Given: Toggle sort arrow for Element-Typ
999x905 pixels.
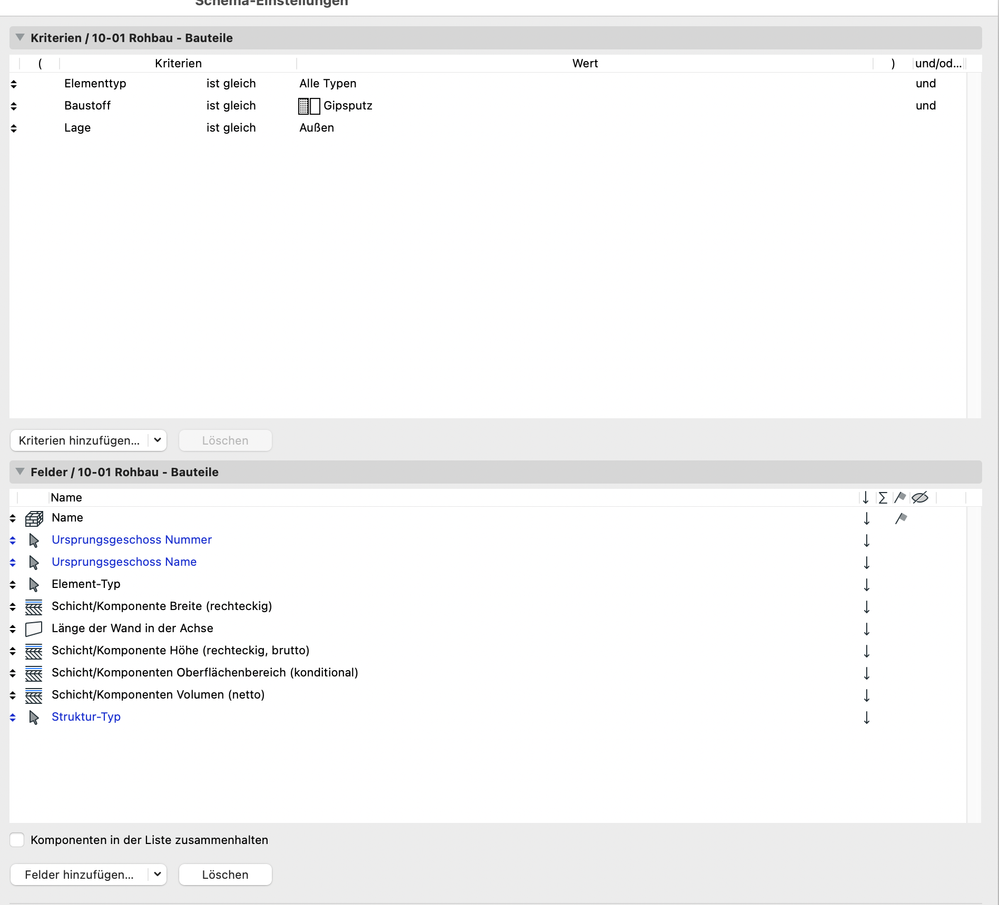Looking at the screenshot, I should pos(866,584).
